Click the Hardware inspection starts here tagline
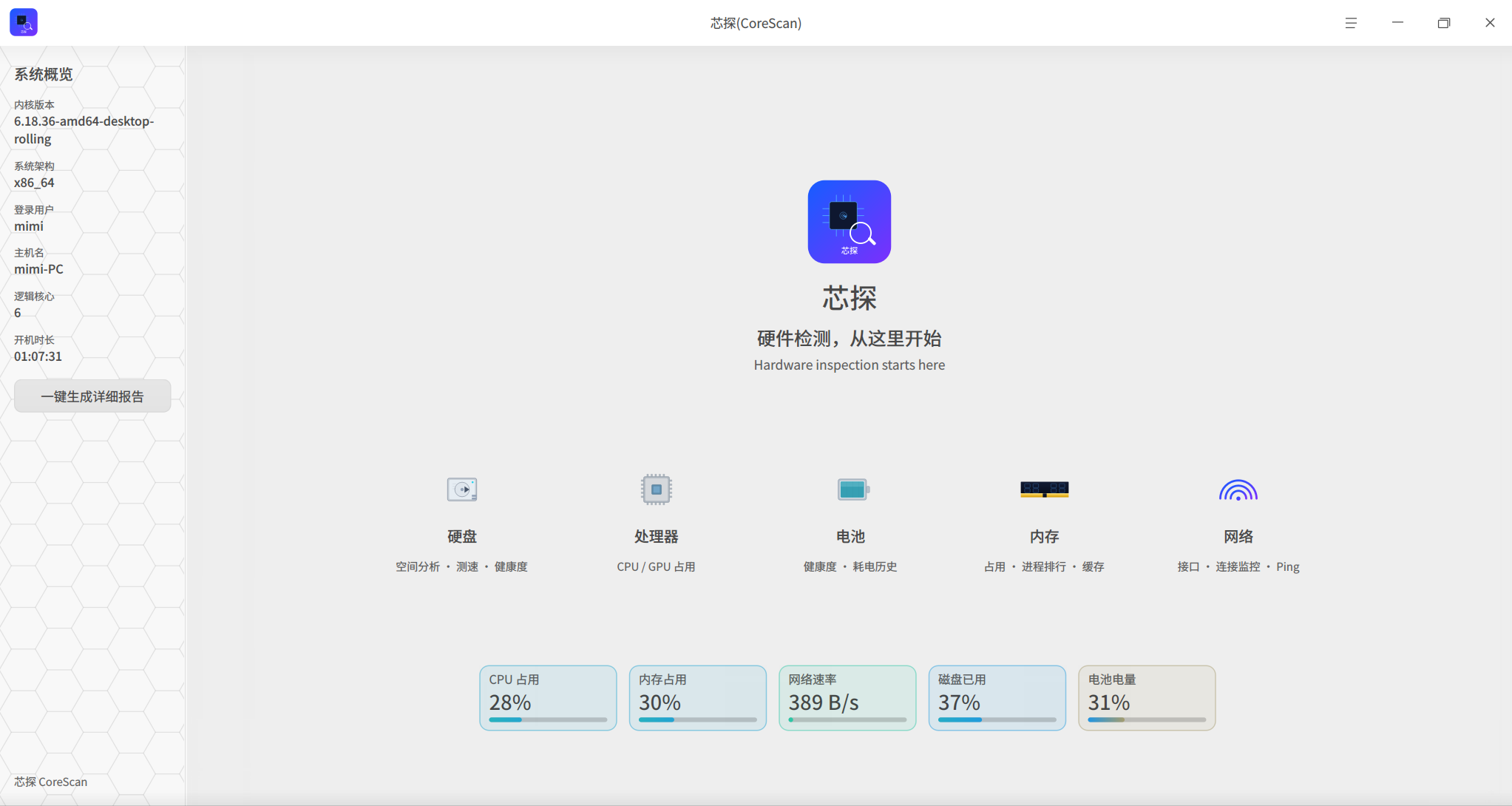The image size is (1512, 806). tap(849, 365)
